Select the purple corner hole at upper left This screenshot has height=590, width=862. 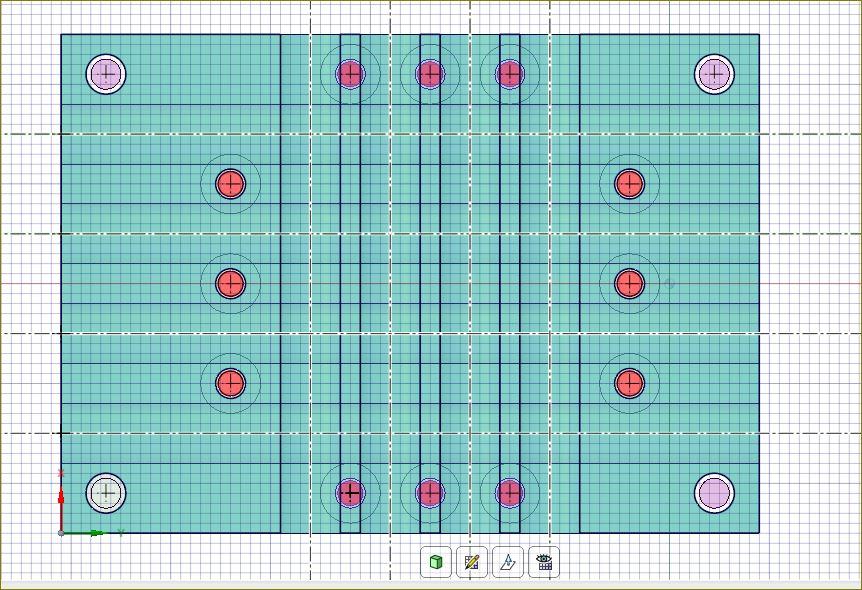click(x=106, y=74)
